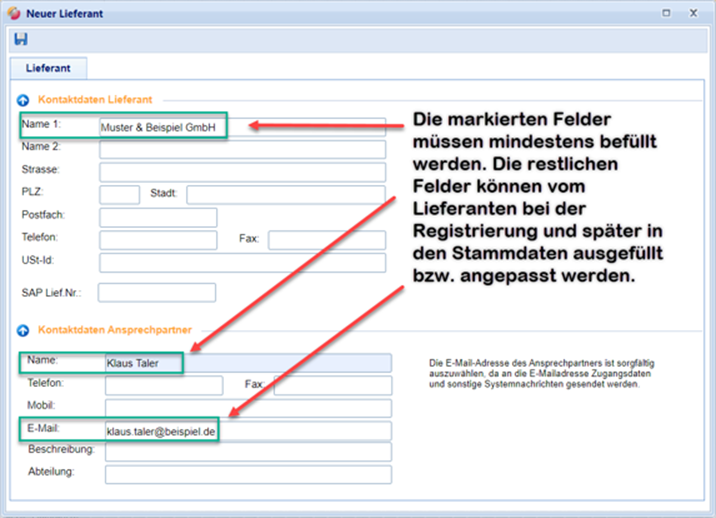Click the supplier Telefon field
This screenshot has width=716, height=518.
tap(158, 239)
